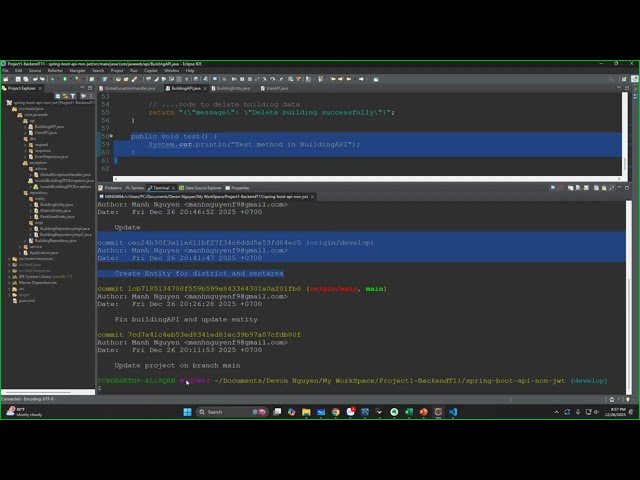Expand ErrorResponse.java tree node

[x=25, y=157]
